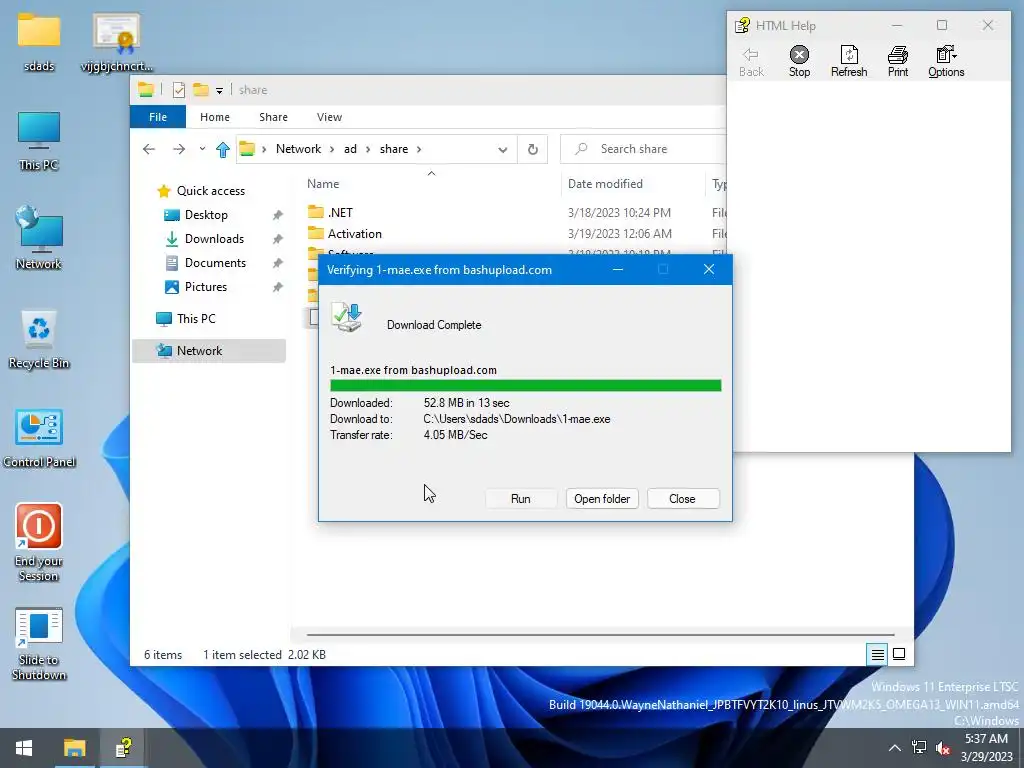Click the Stop icon in HTML Help

[799, 61]
